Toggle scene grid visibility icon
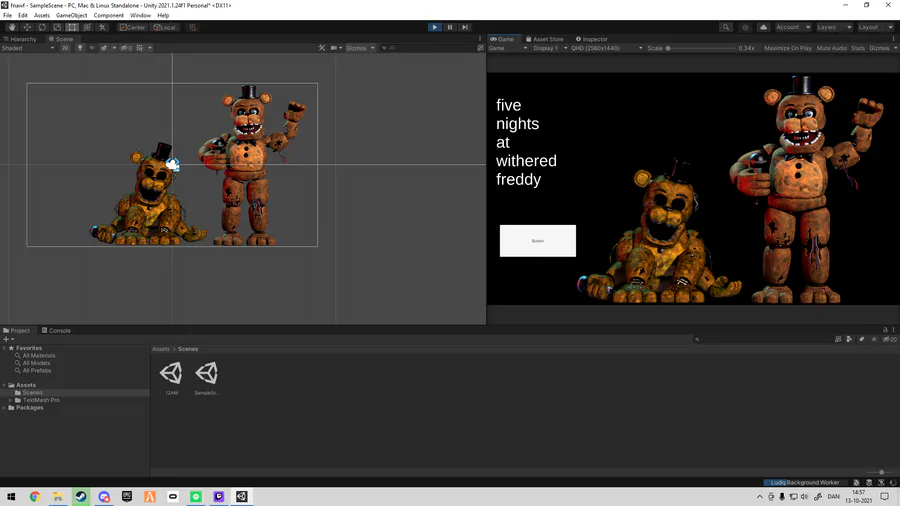The image size is (900, 506). 139,48
